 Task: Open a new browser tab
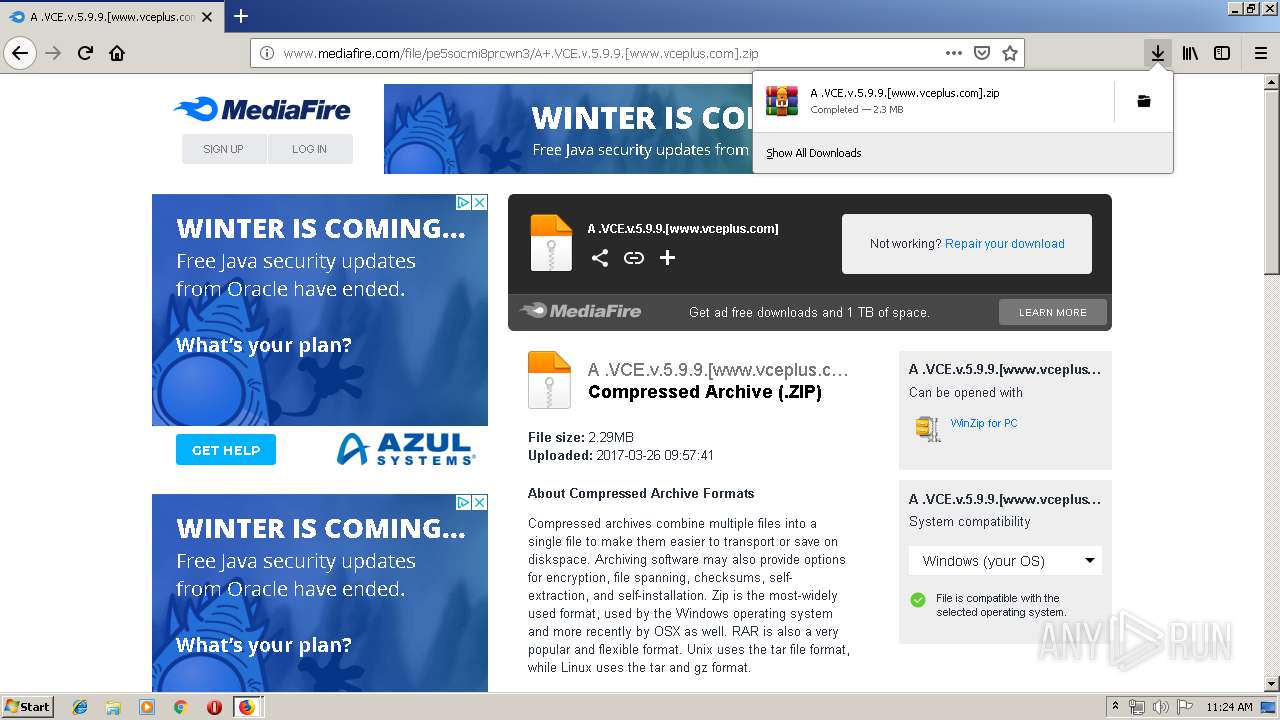(x=240, y=16)
